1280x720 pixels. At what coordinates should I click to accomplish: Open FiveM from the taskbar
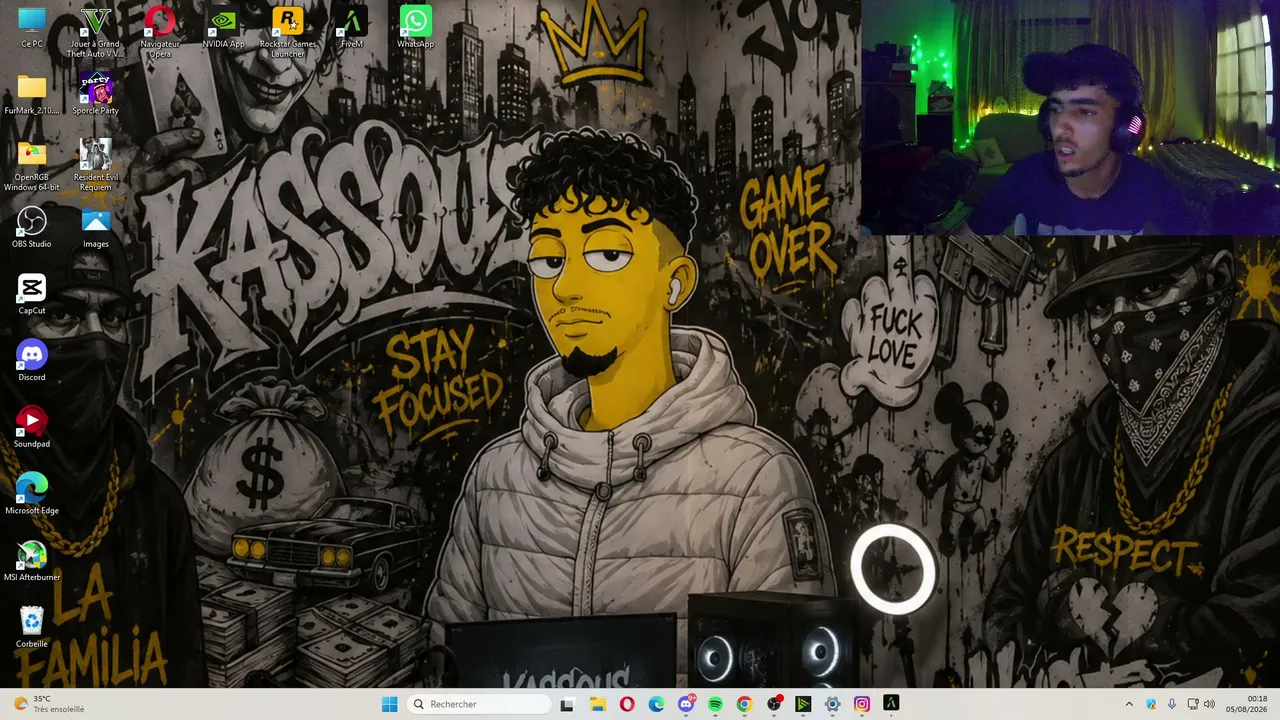pyautogui.click(x=891, y=704)
